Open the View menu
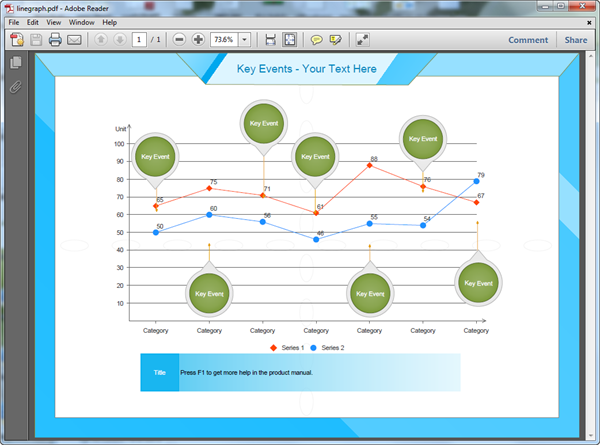The image size is (600, 445). (x=54, y=22)
